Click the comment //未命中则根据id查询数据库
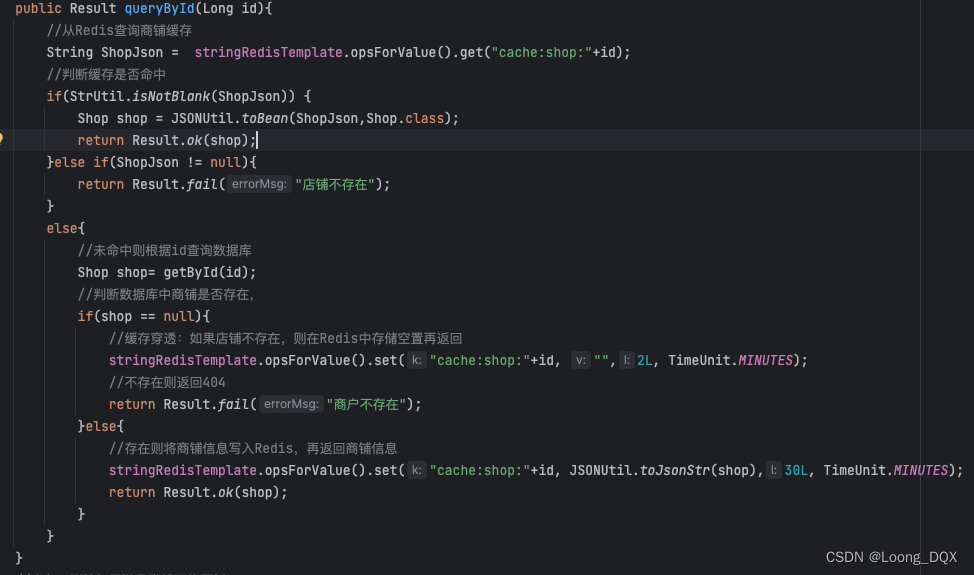Screen dimensions: 974x575 click(x=165, y=250)
